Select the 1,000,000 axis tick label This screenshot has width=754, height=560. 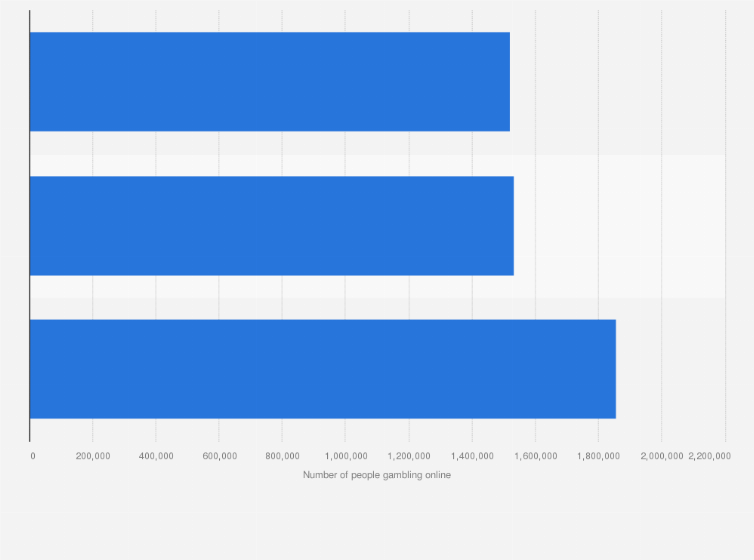(x=345, y=456)
